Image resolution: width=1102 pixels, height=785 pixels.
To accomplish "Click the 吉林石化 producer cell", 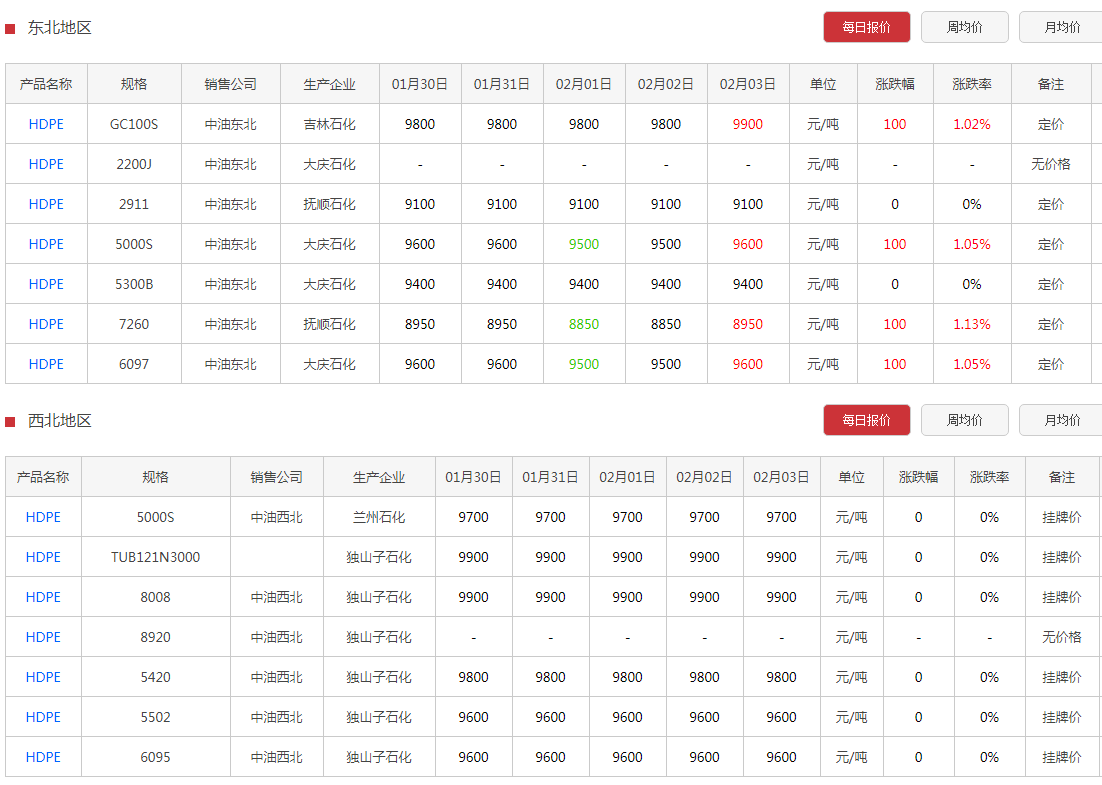I will pos(330,124).
